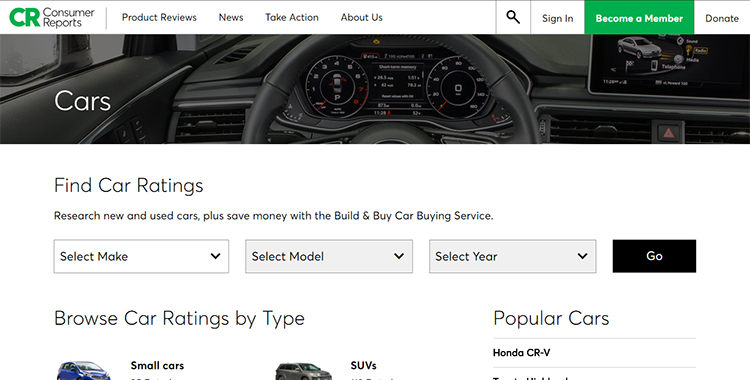This screenshot has width=750, height=380.
Task: Open the search magnifier icon
Action: click(513, 17)
